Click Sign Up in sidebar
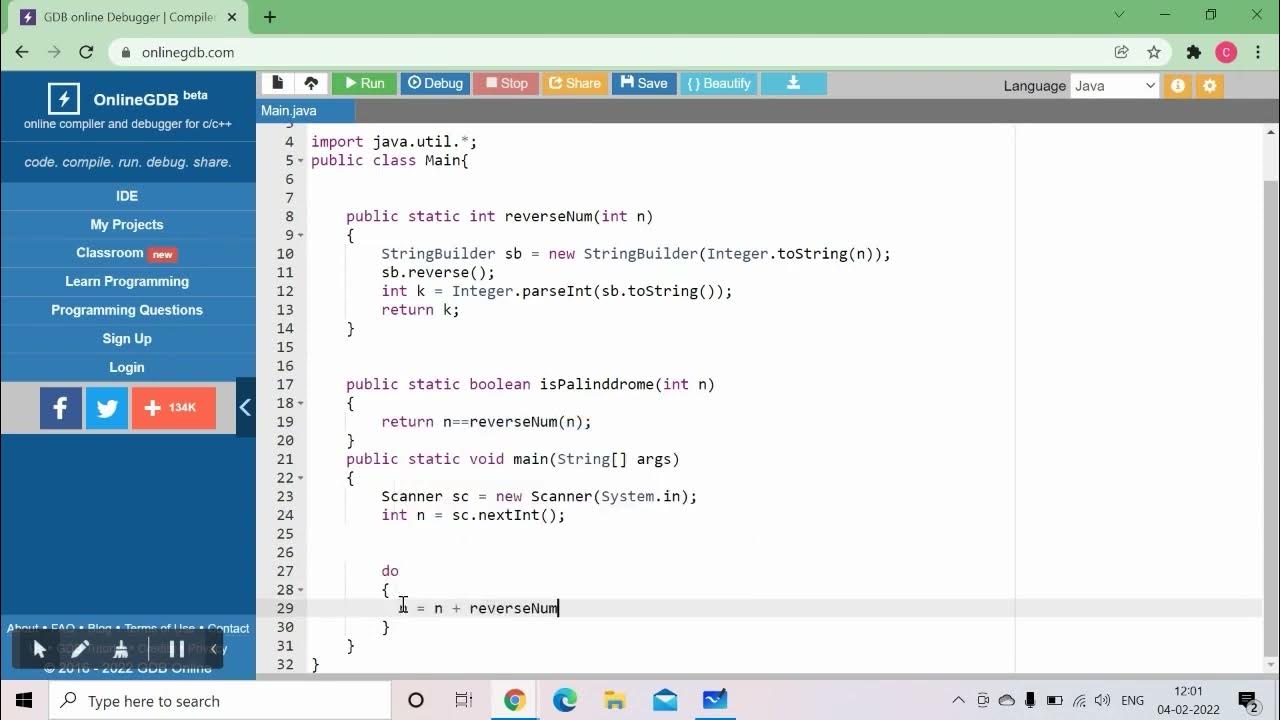The width and height of the screenshot is (1280, 720). (x=127, y=338)
